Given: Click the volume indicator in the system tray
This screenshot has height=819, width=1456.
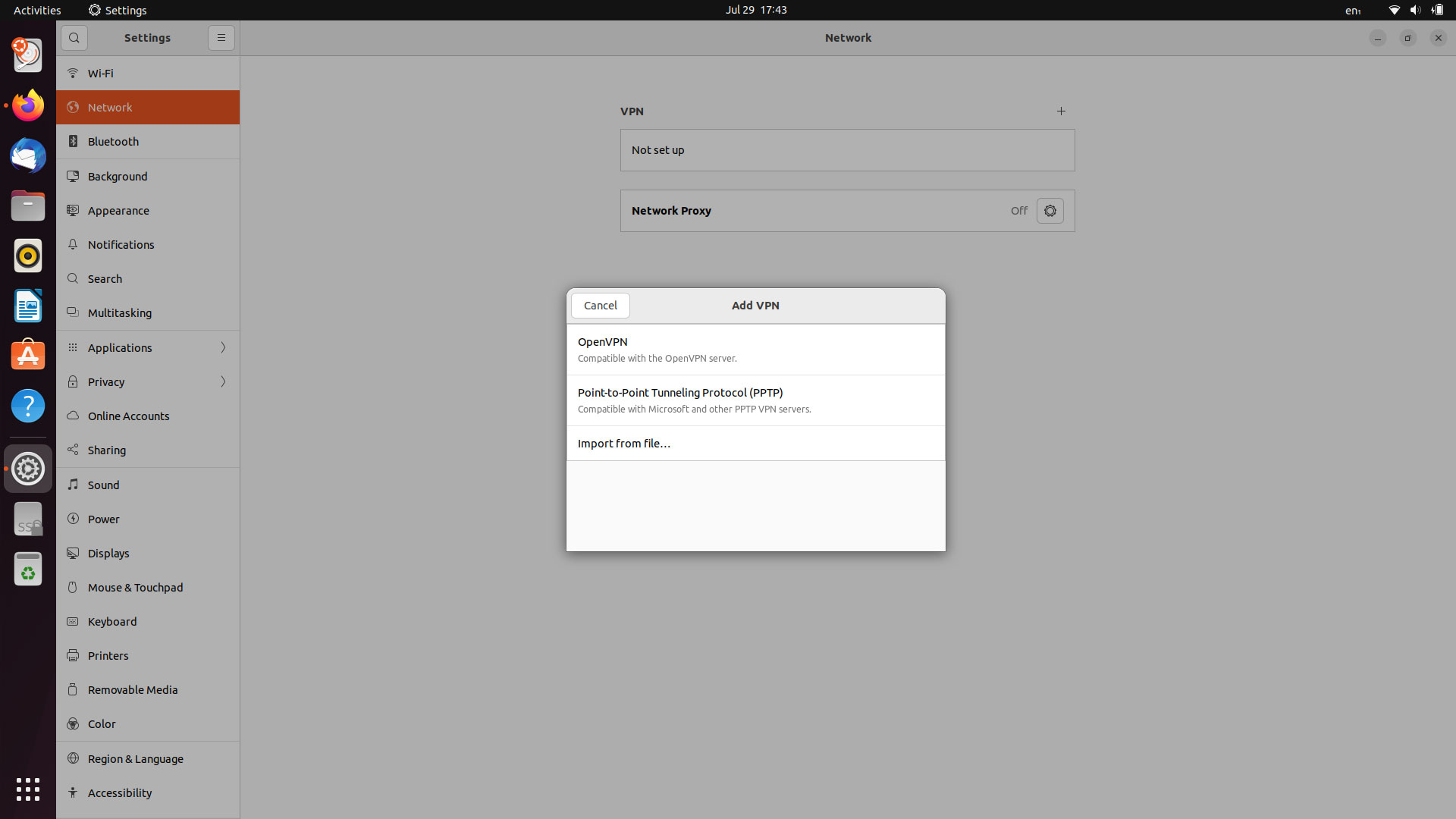Looking at the screenshot, I should [1415, 10].
